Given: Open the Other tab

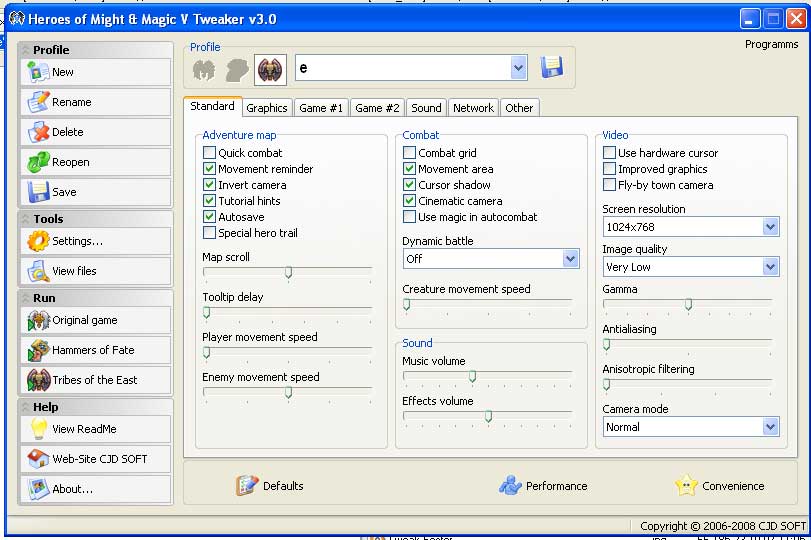Looking at the screenshot, I should coord(519,108).
